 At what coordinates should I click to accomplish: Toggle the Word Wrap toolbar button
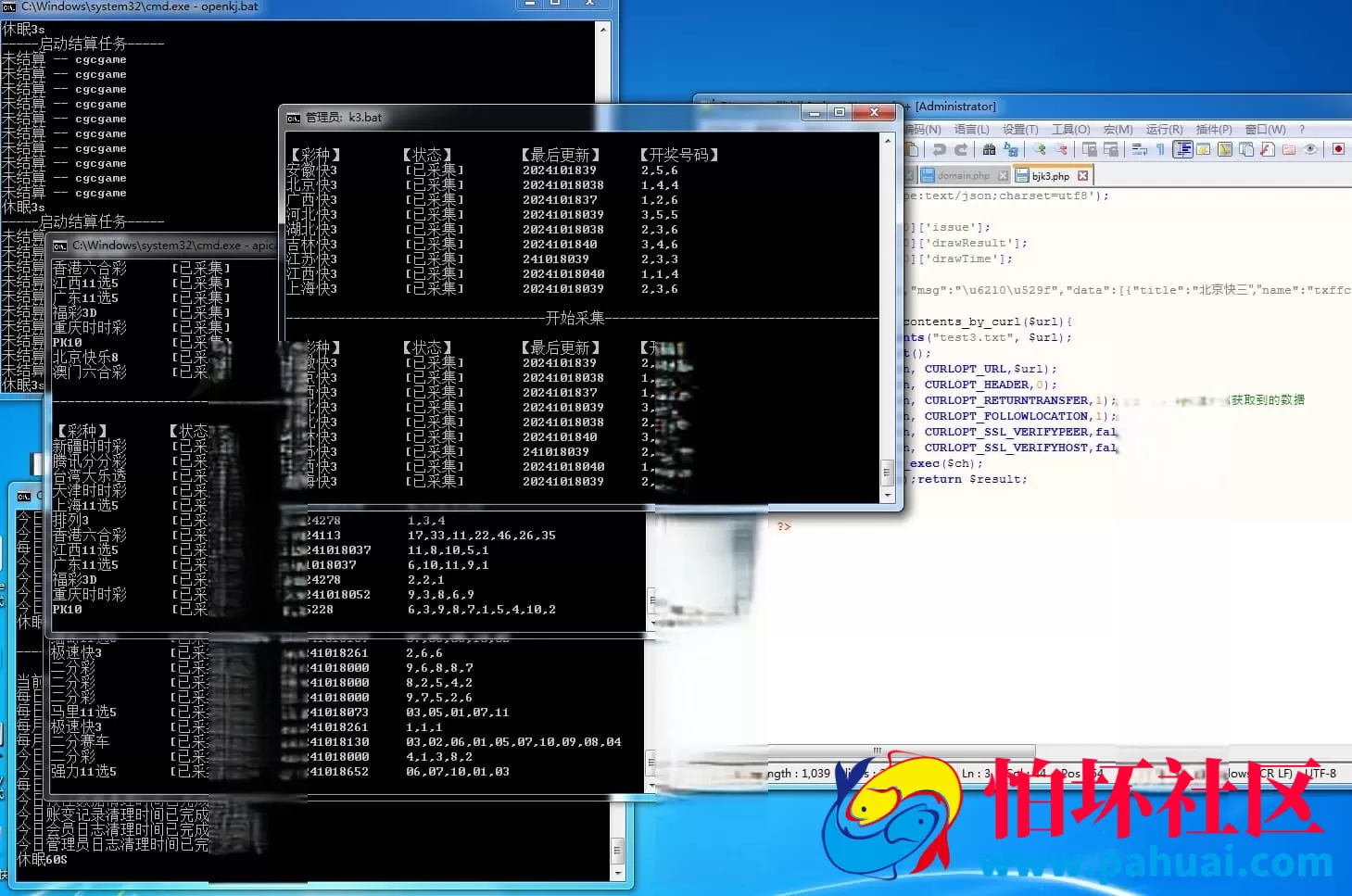click(1139, 149)
